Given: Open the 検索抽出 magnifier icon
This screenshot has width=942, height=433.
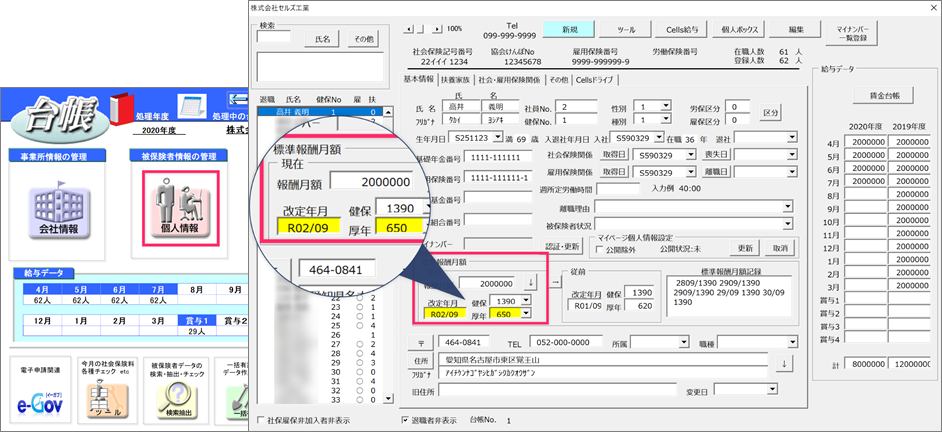Looking at the screenshot, I should (177, 402).
